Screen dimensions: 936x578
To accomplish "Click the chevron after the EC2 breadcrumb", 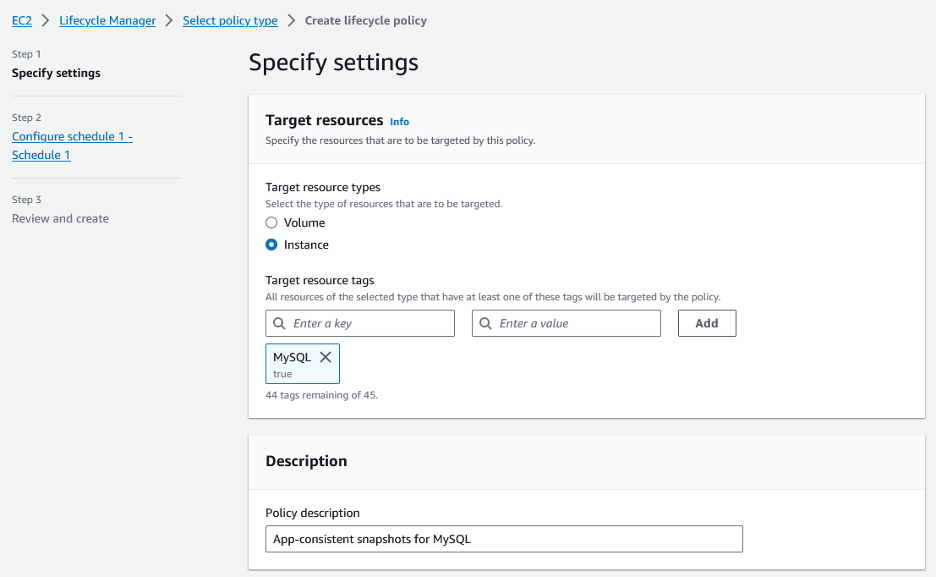I will pos(43,20).
